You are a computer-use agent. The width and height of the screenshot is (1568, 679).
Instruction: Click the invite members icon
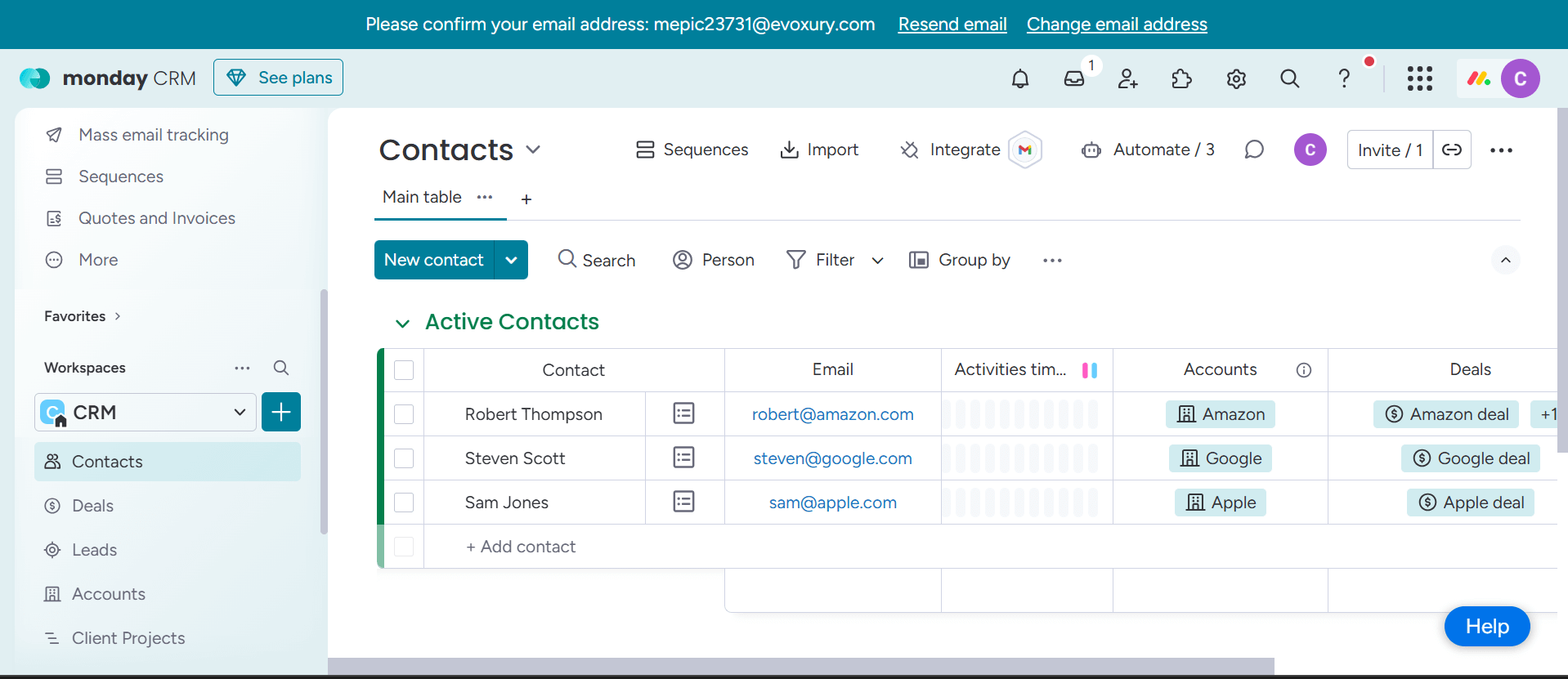(x=1127, y=78)
